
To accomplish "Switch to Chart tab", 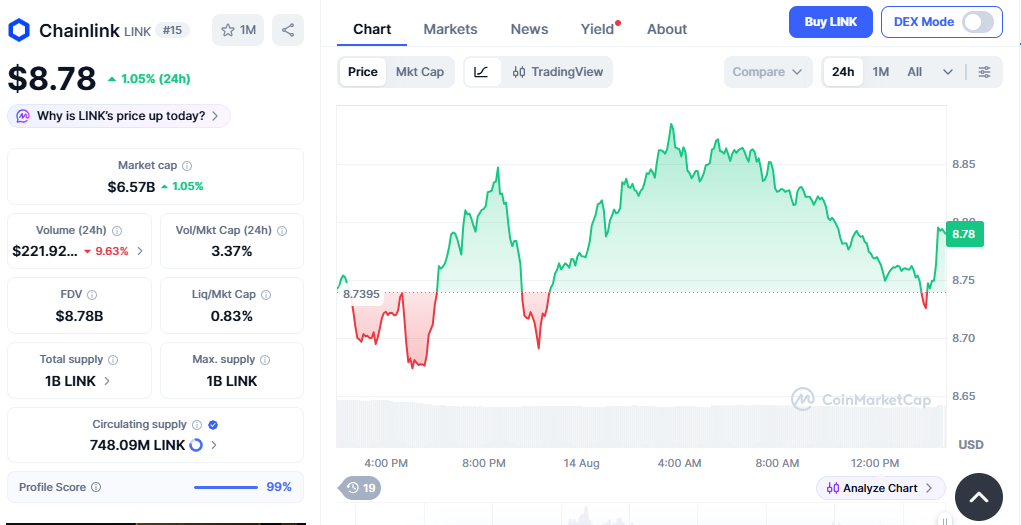I will point(372,29).
